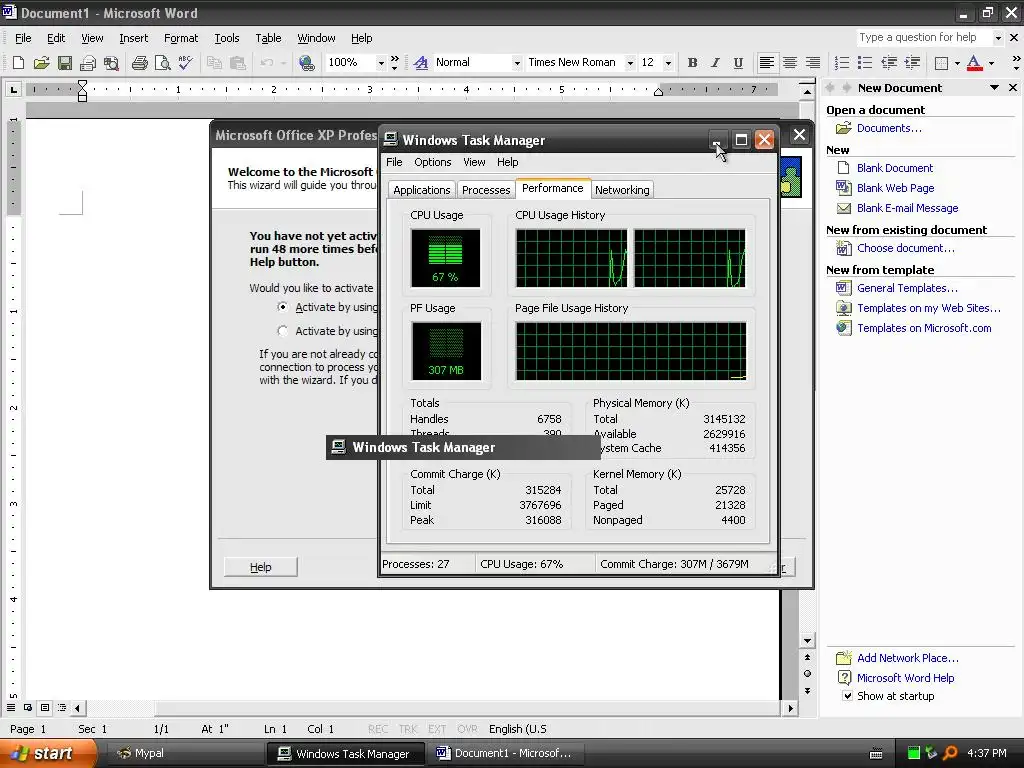Click the Bullets list icon
The image size is (1024, 768).
[x=865, y=63]
